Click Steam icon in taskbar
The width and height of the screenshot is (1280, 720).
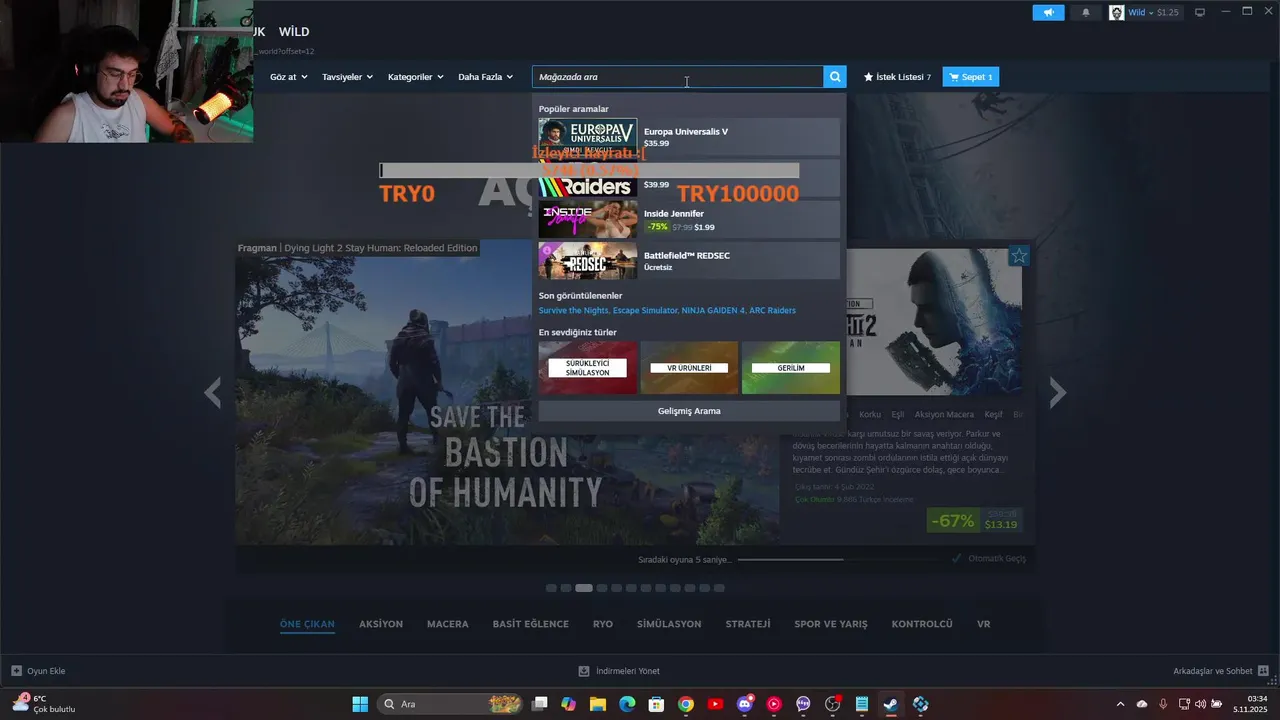pyautogui.click(x=890, y=704)
